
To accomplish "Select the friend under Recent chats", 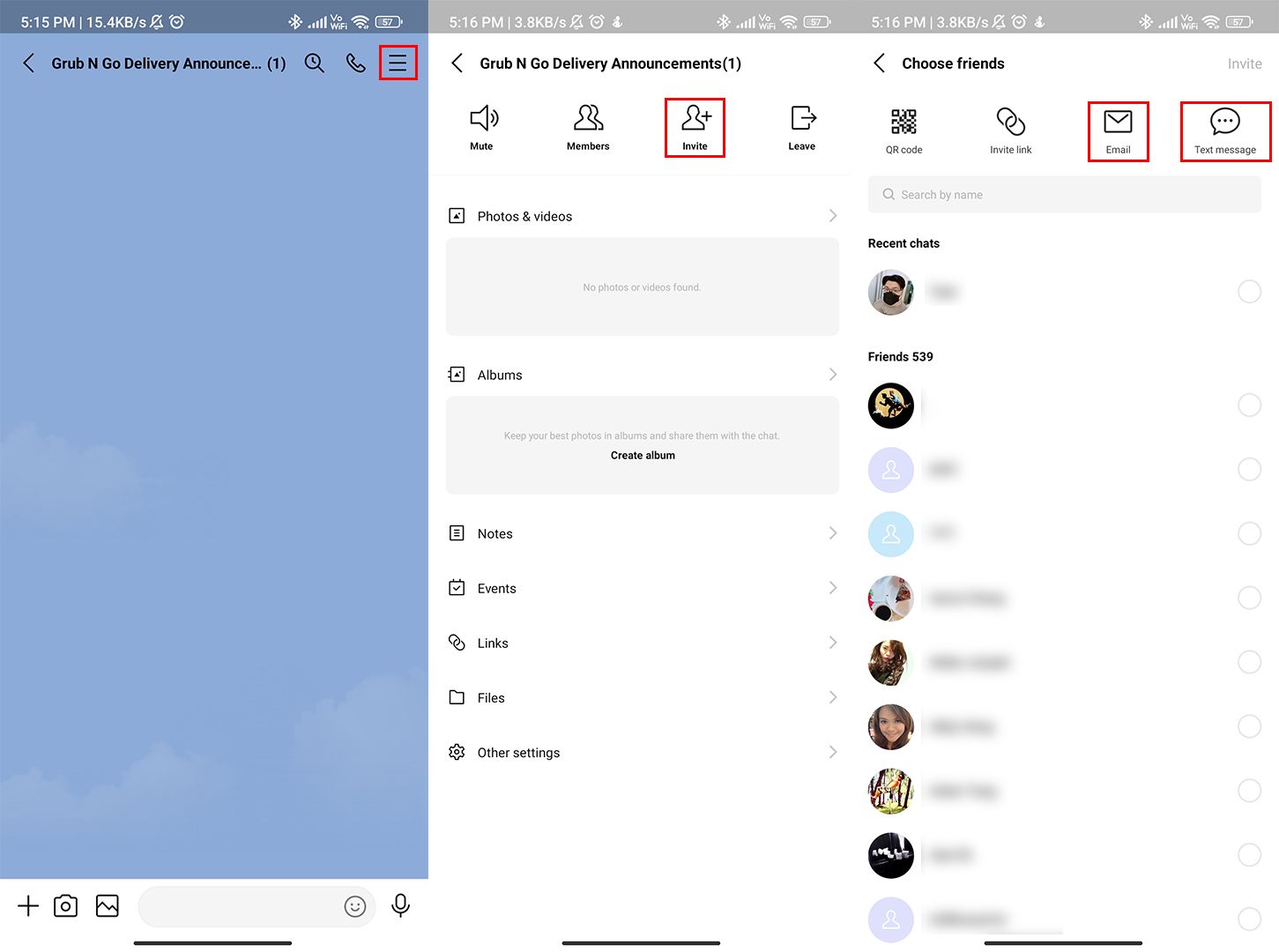I will (1249, 292).
